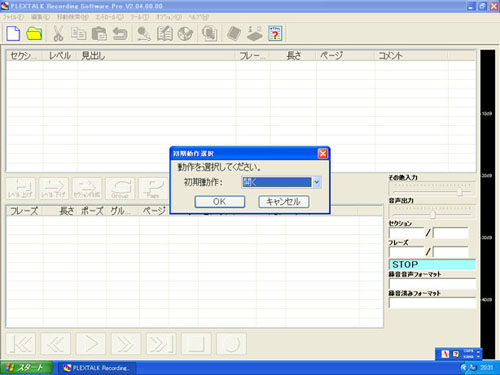
Task: Create a new project with the blank page icon
Action: point(13,34)
